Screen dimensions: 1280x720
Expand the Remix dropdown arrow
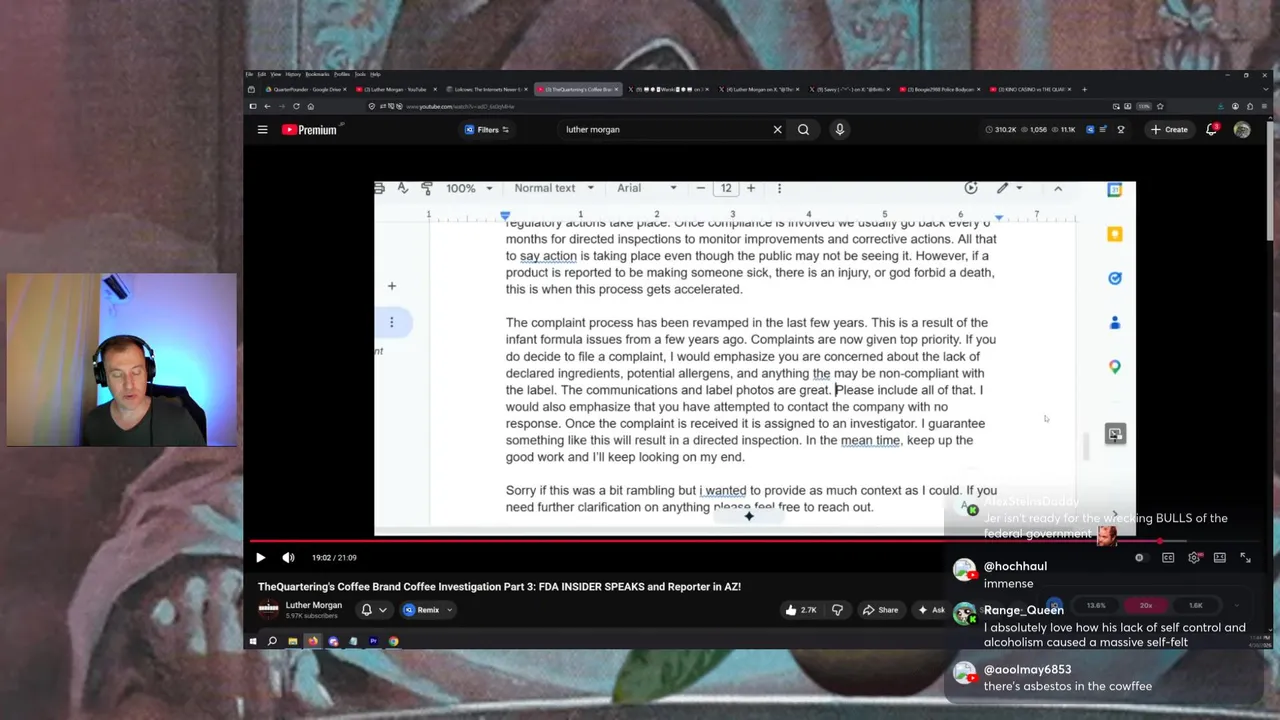click(x=450, y=610)
